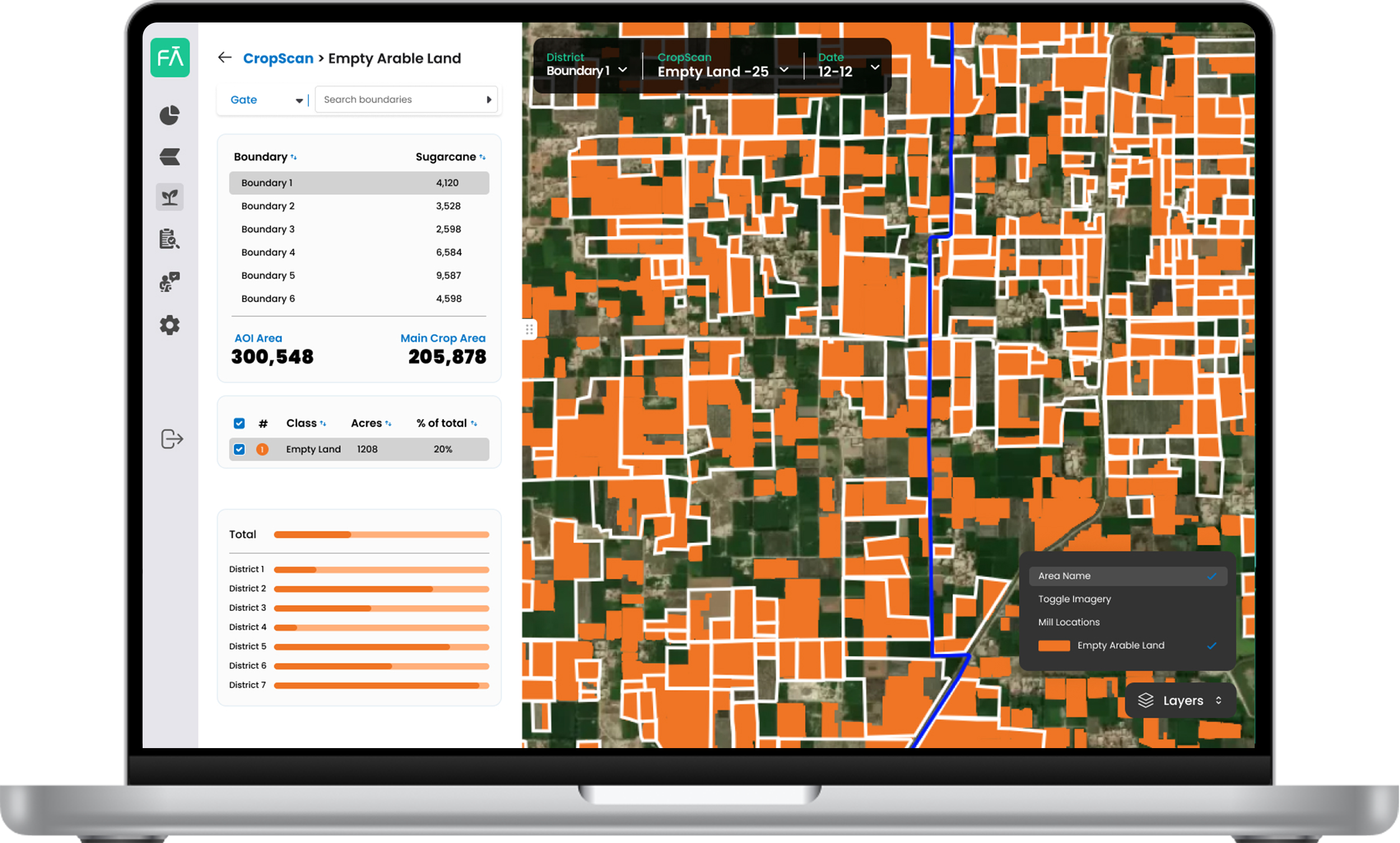Select the plant sprout CropScan icon
Screen dimensions: 1400x843
coord(169,197)
